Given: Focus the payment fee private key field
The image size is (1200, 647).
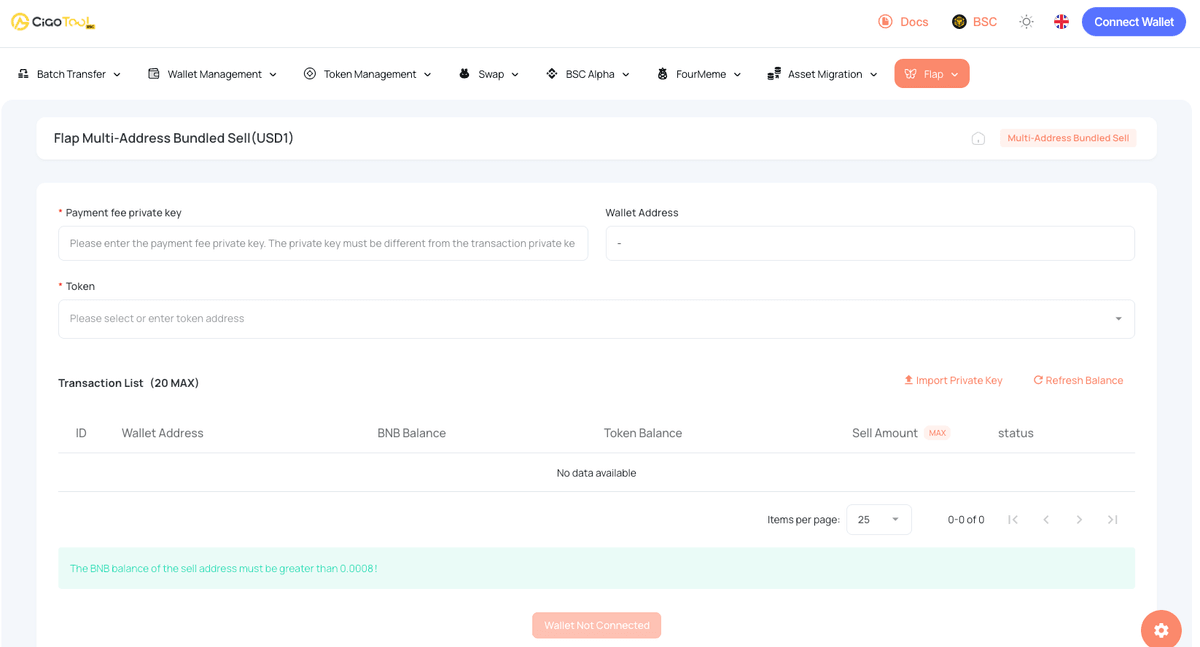Looking at the screenshot, I should pyautogui.click(x=323, y=243).
